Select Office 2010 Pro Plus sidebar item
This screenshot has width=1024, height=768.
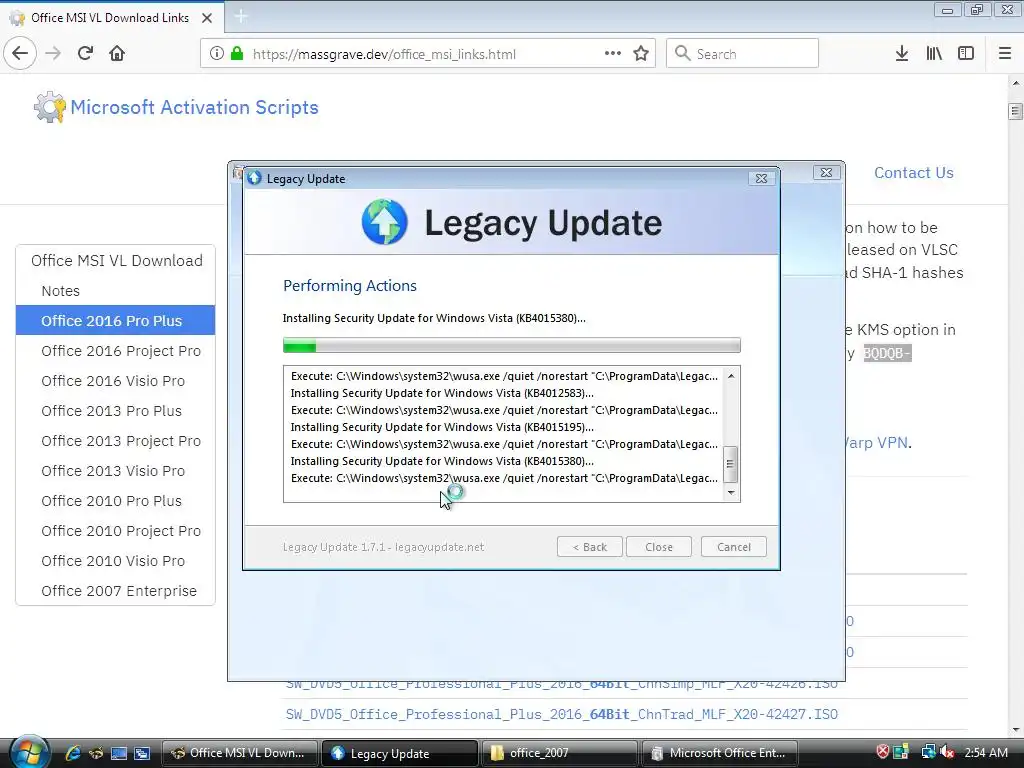click(x=112, y=501)
